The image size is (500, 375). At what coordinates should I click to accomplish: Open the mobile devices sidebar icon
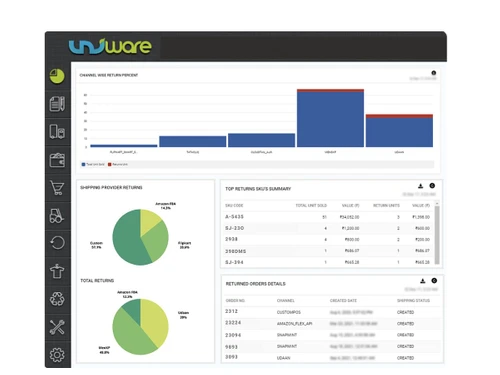(57, 132)
